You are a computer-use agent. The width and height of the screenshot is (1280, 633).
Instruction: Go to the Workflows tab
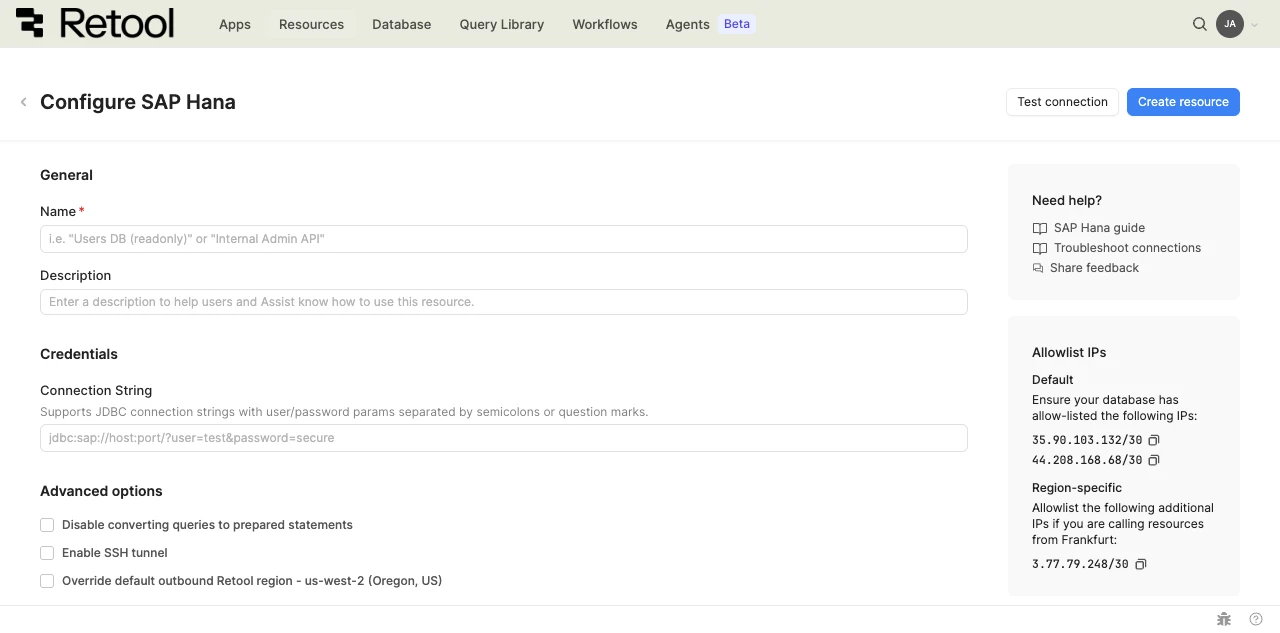click(x=605, y=24)
